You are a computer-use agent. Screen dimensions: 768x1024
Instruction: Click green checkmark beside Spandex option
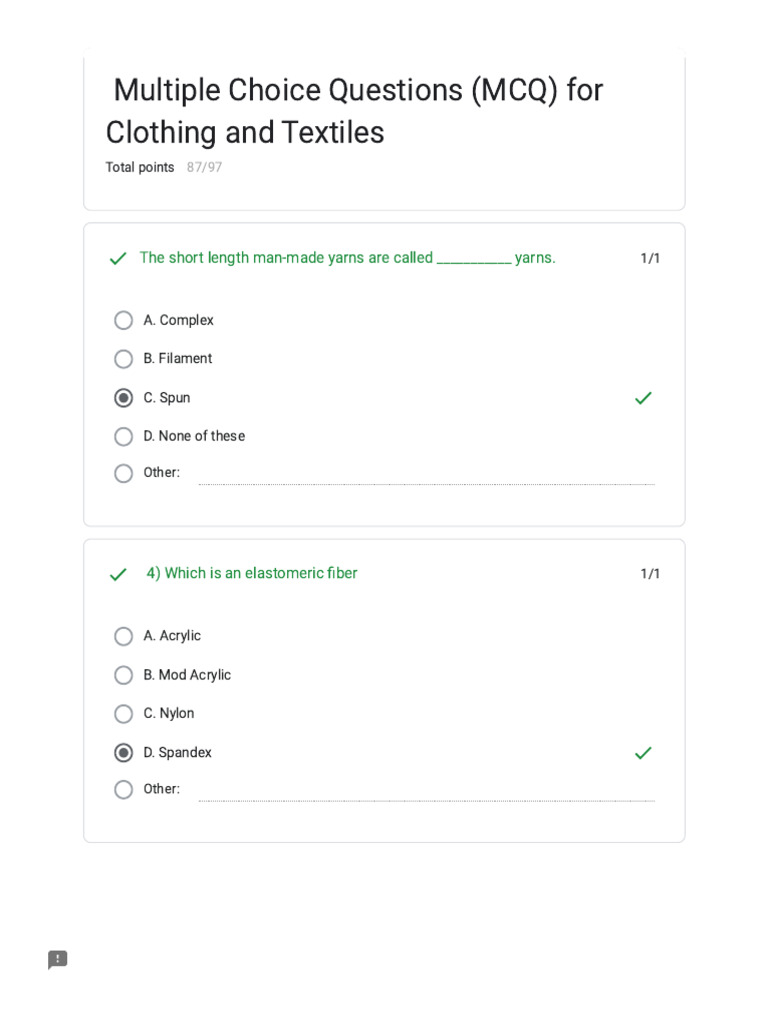click(643, 753)
